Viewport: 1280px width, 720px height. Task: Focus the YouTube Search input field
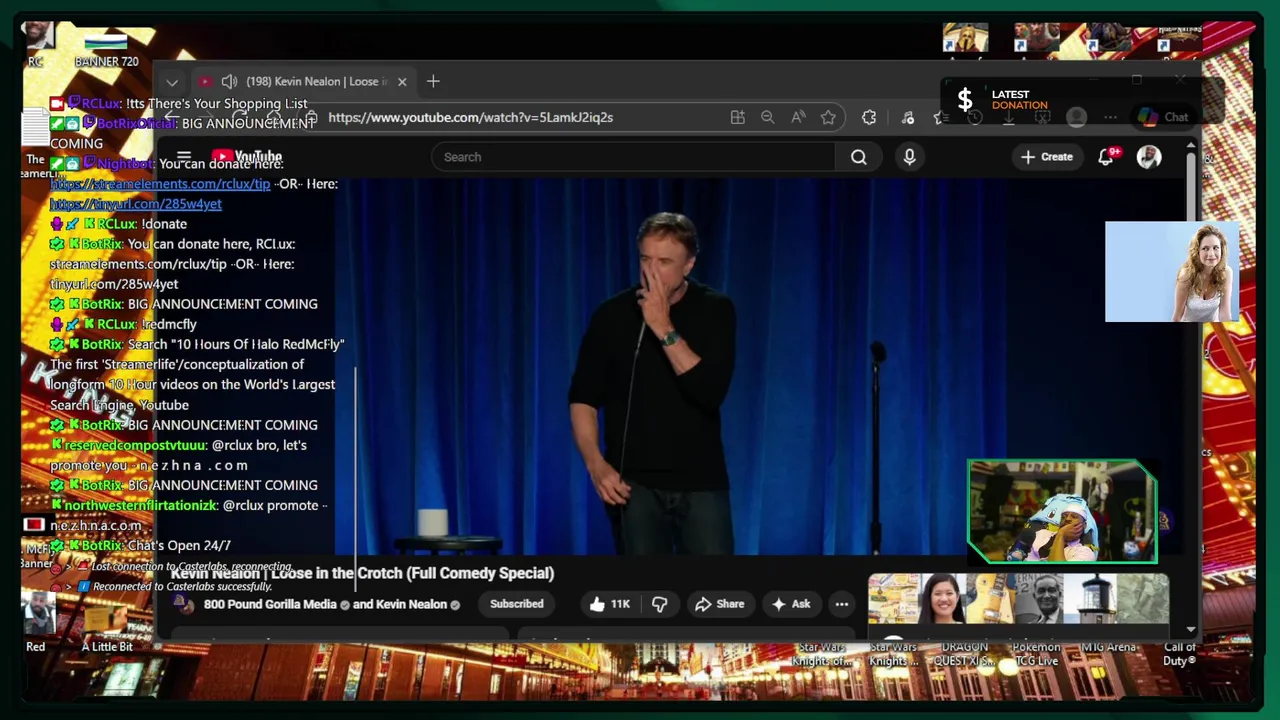coord(634,157)
